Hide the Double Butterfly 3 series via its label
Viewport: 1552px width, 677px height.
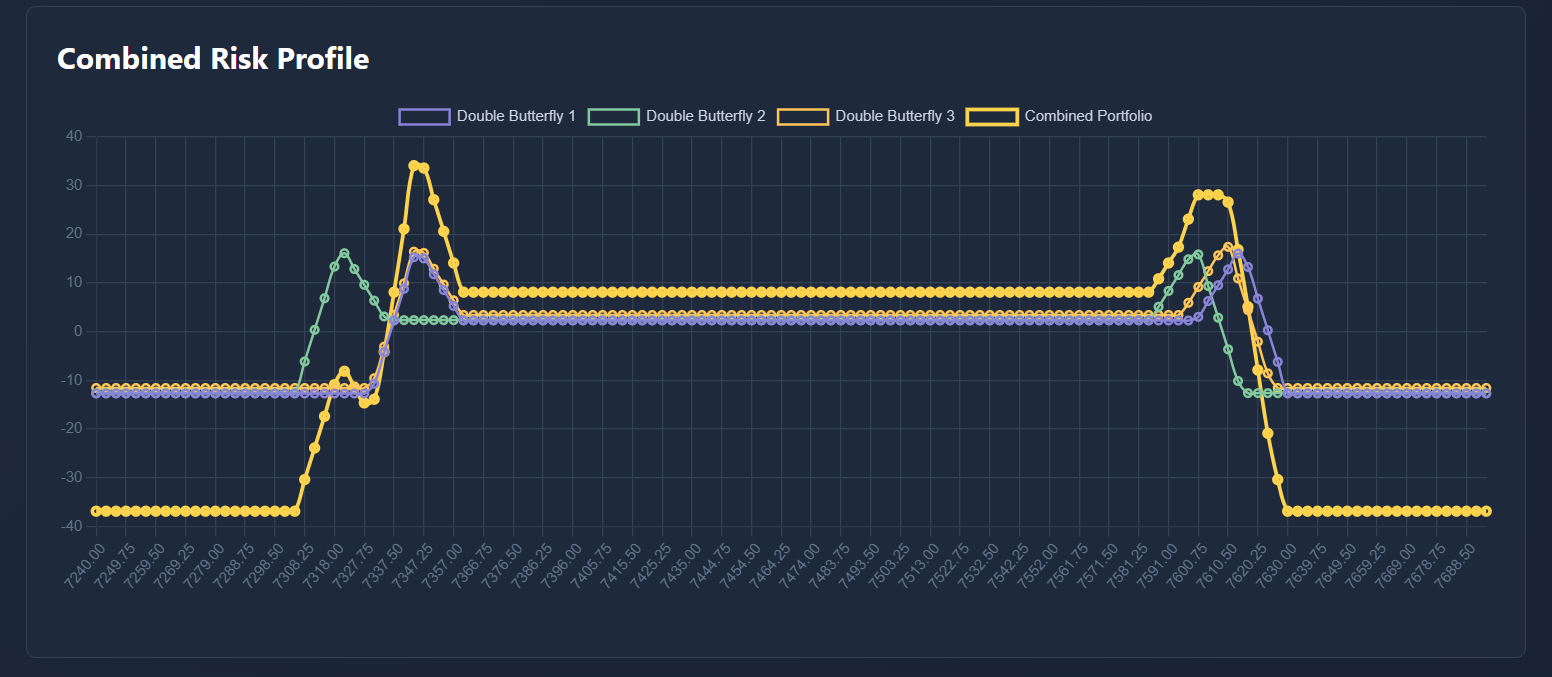(895, 116)
